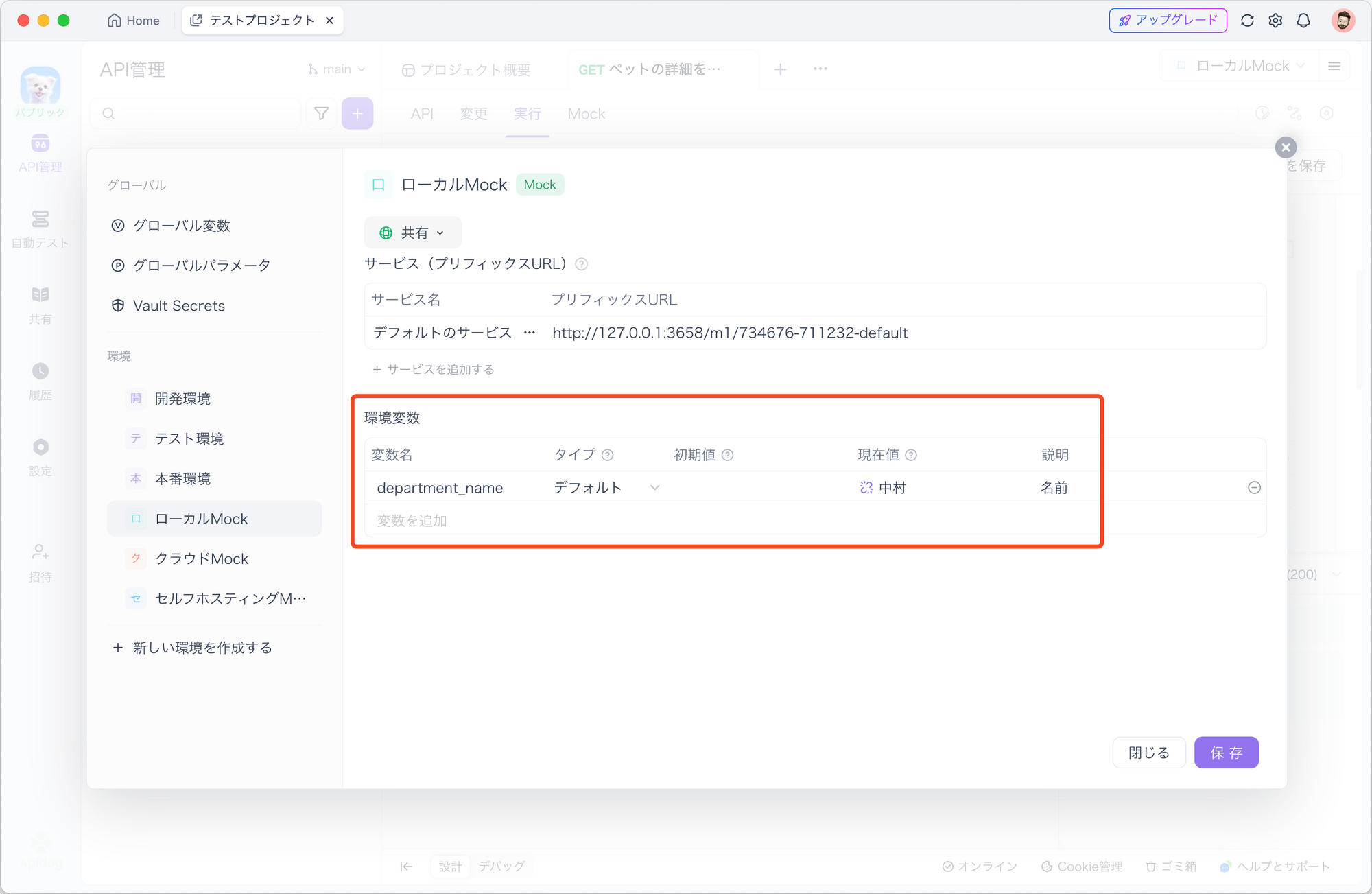Click サービスを追加する link
This screenshot has height=894, width=1372.
433,369
